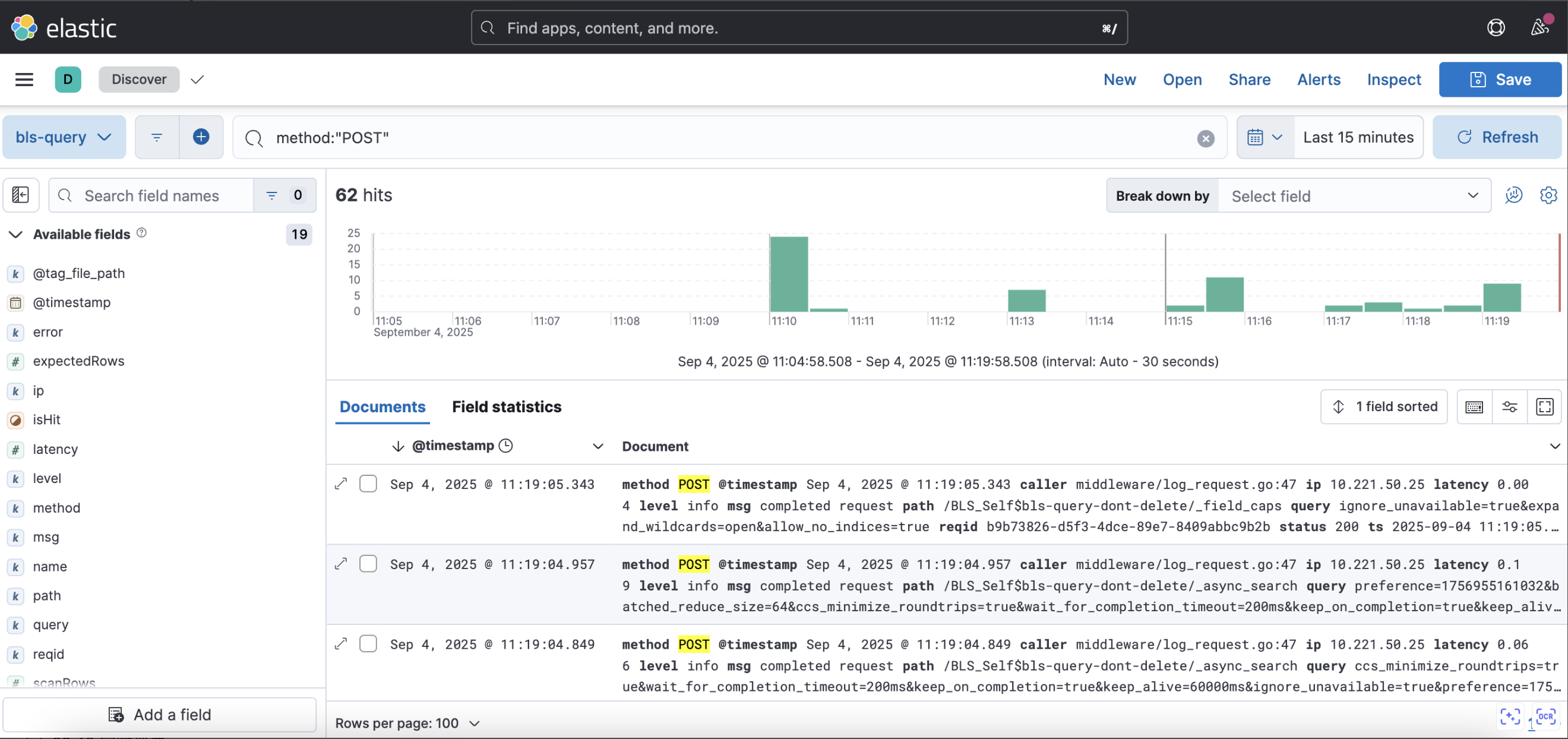Click the Discover breadcrumb button
Image resolution: width=1568 pixels, height=739 pixels.
pos(139,79)
